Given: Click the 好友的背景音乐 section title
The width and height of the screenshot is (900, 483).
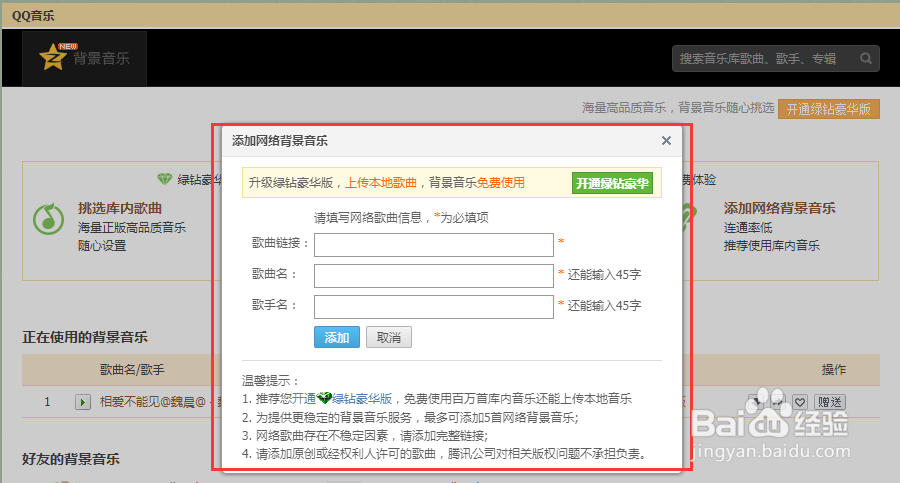Looking at the screenshot, I should pyautogui.click(x=71, y=459).
